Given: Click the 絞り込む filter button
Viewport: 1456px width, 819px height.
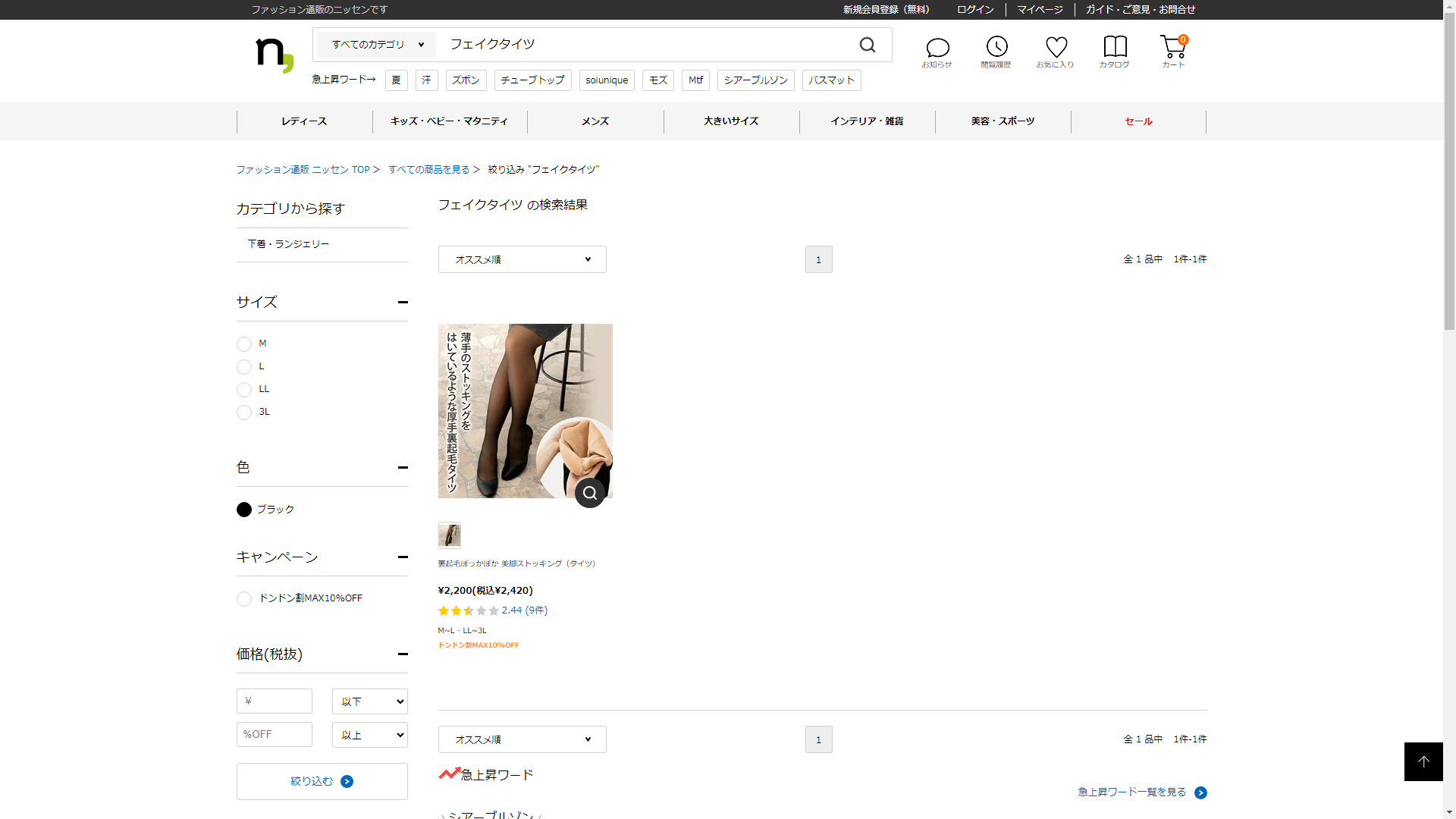Looking at the screenshot, I should coord(322,781).
